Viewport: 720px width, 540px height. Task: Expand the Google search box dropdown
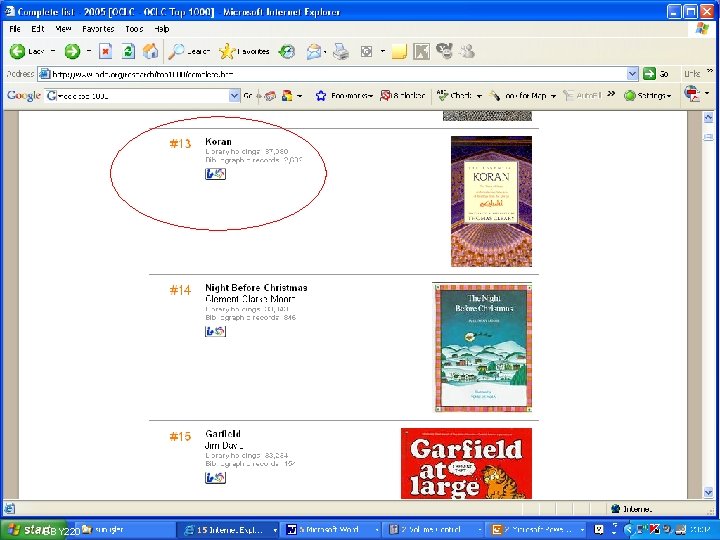234,96
